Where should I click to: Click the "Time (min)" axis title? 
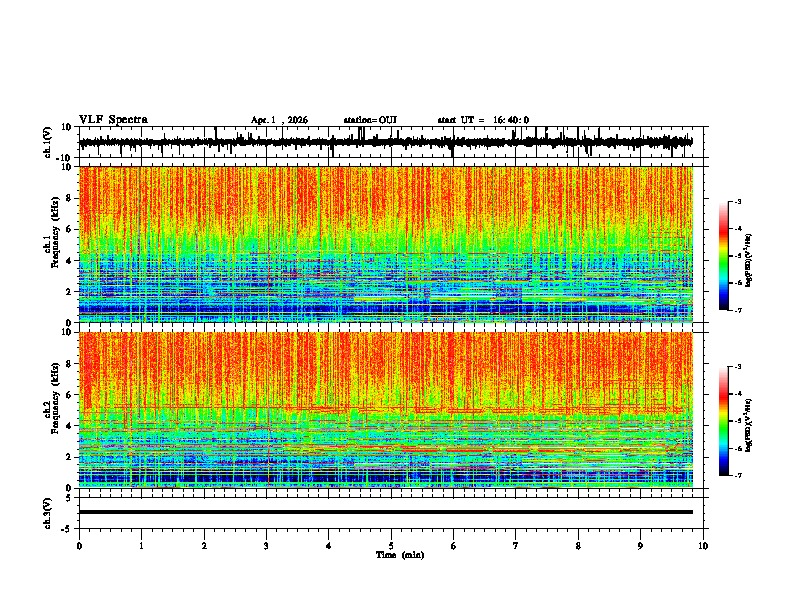coord(400,555)
